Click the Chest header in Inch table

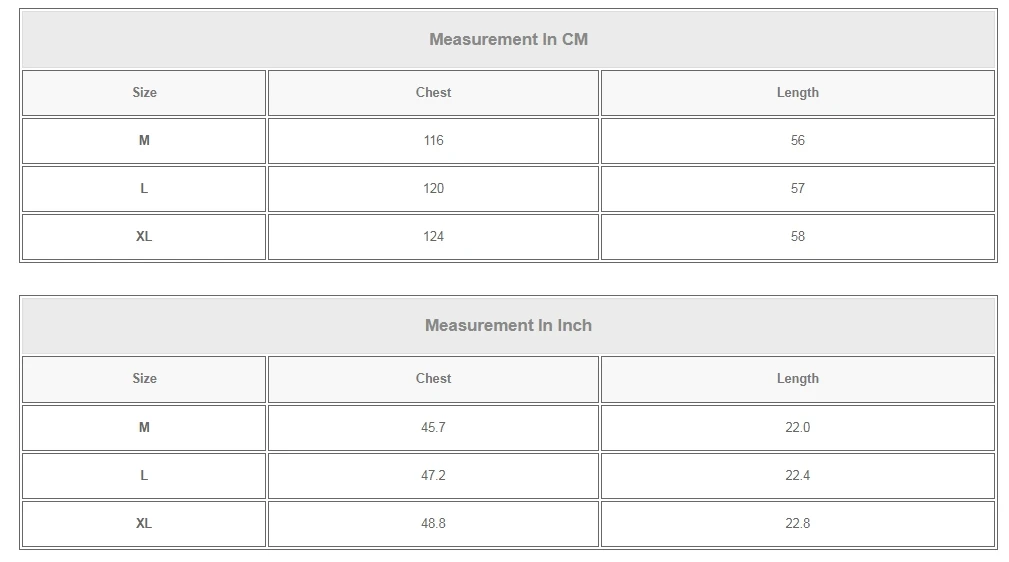[x=433, y=379]
